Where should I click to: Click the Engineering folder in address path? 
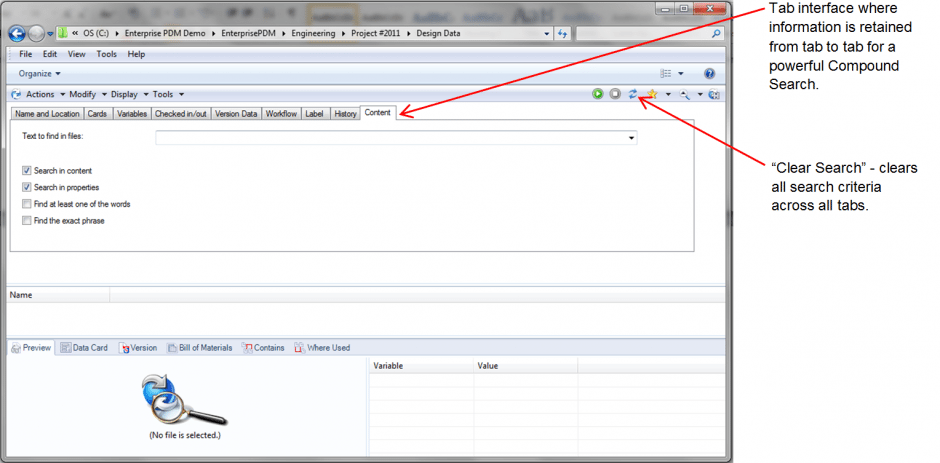pos(314,34)
